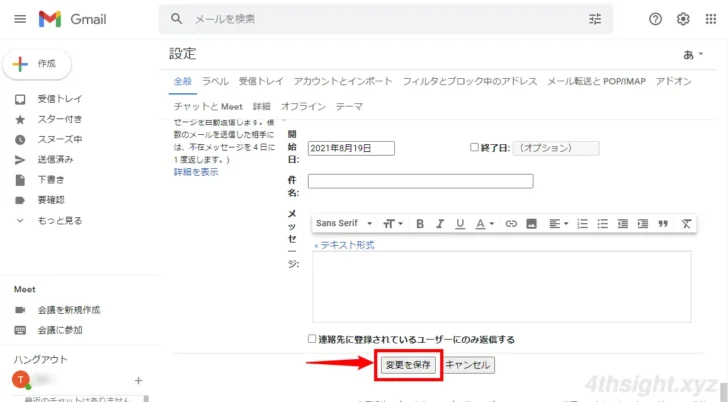Open the main menu hamburger icon
The width and height of the screenshot is (728, 402).
point(20,19)
